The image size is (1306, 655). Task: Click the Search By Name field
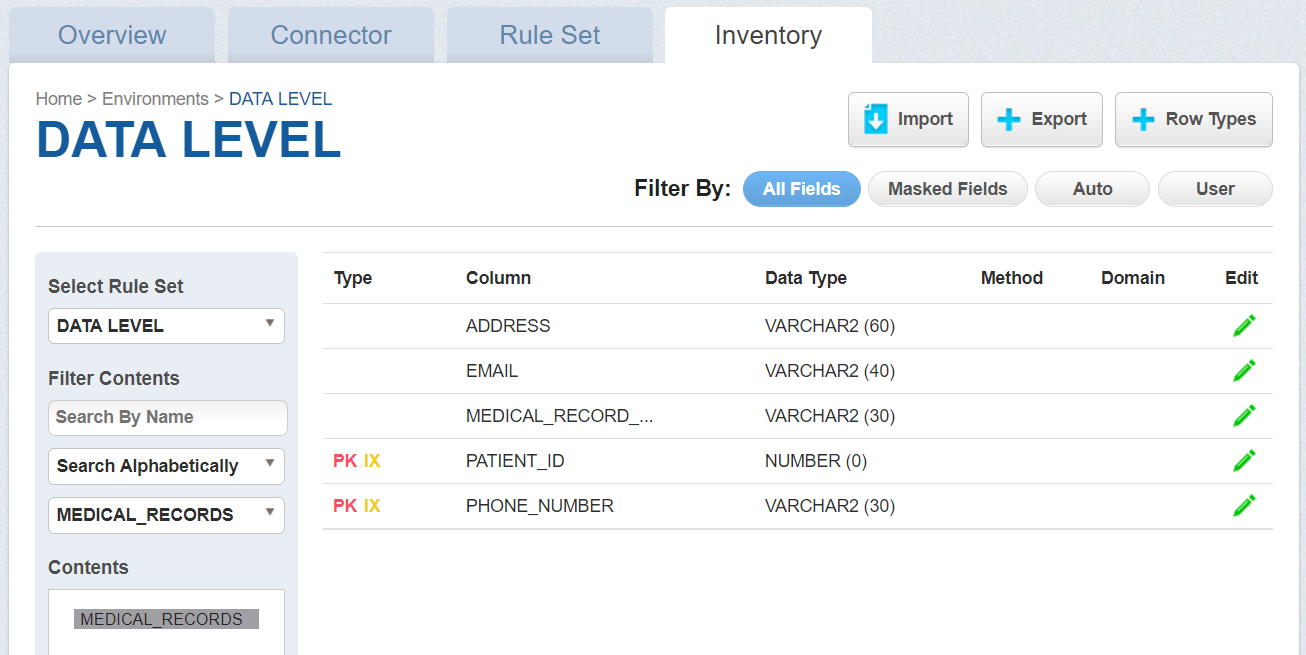(x=167, y=417)
